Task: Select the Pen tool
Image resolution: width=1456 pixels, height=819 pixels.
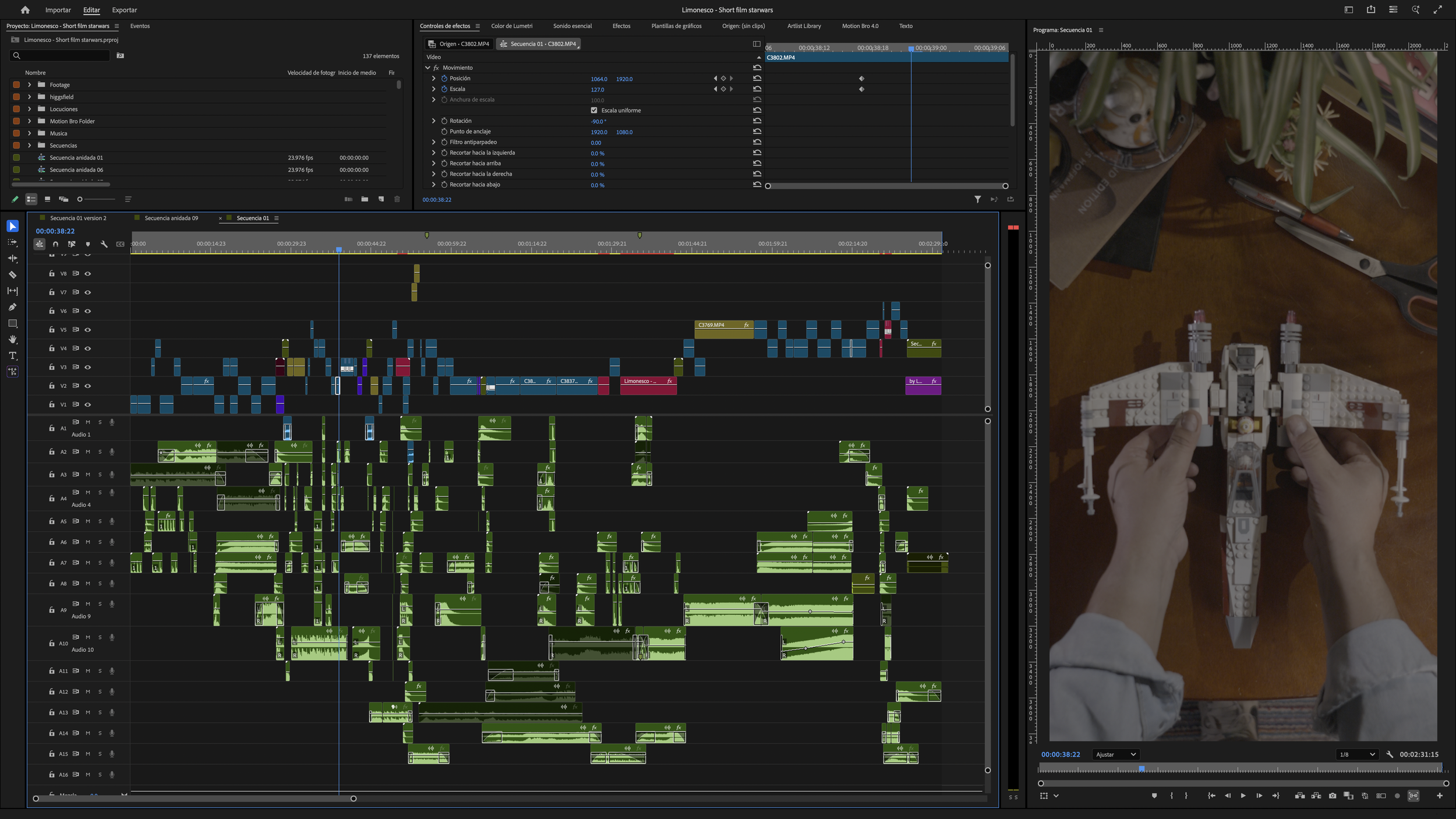Action: pyautogui.click(x=12, y=307)
